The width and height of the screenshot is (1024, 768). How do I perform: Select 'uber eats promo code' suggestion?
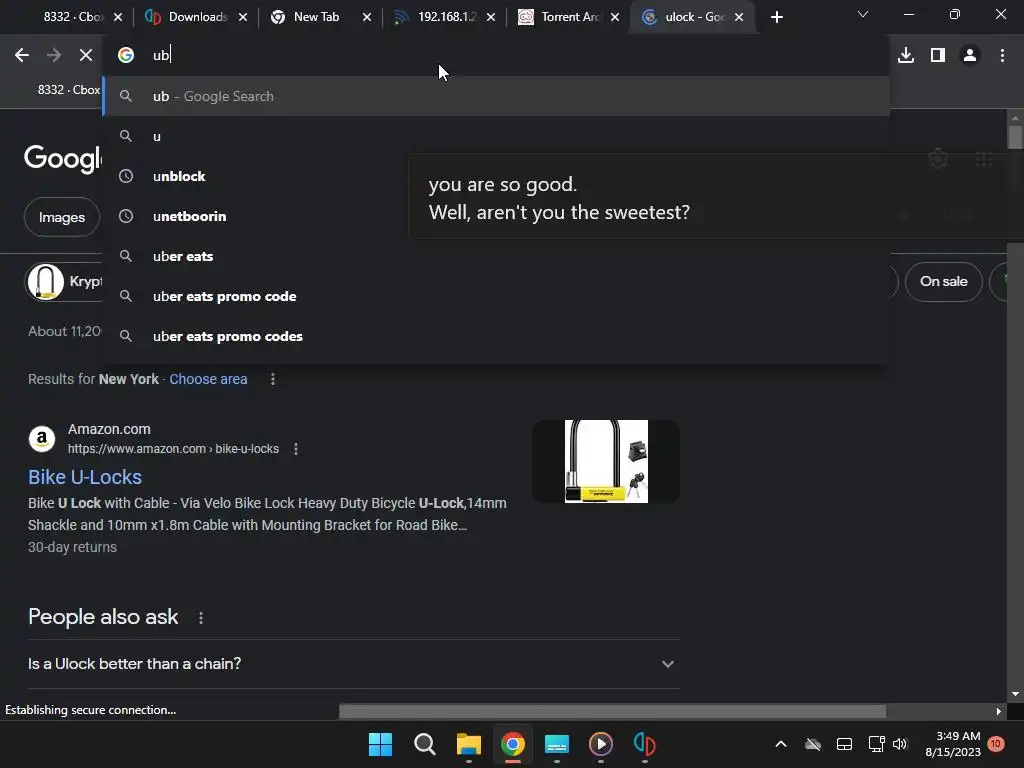click(x=496, y=296)
